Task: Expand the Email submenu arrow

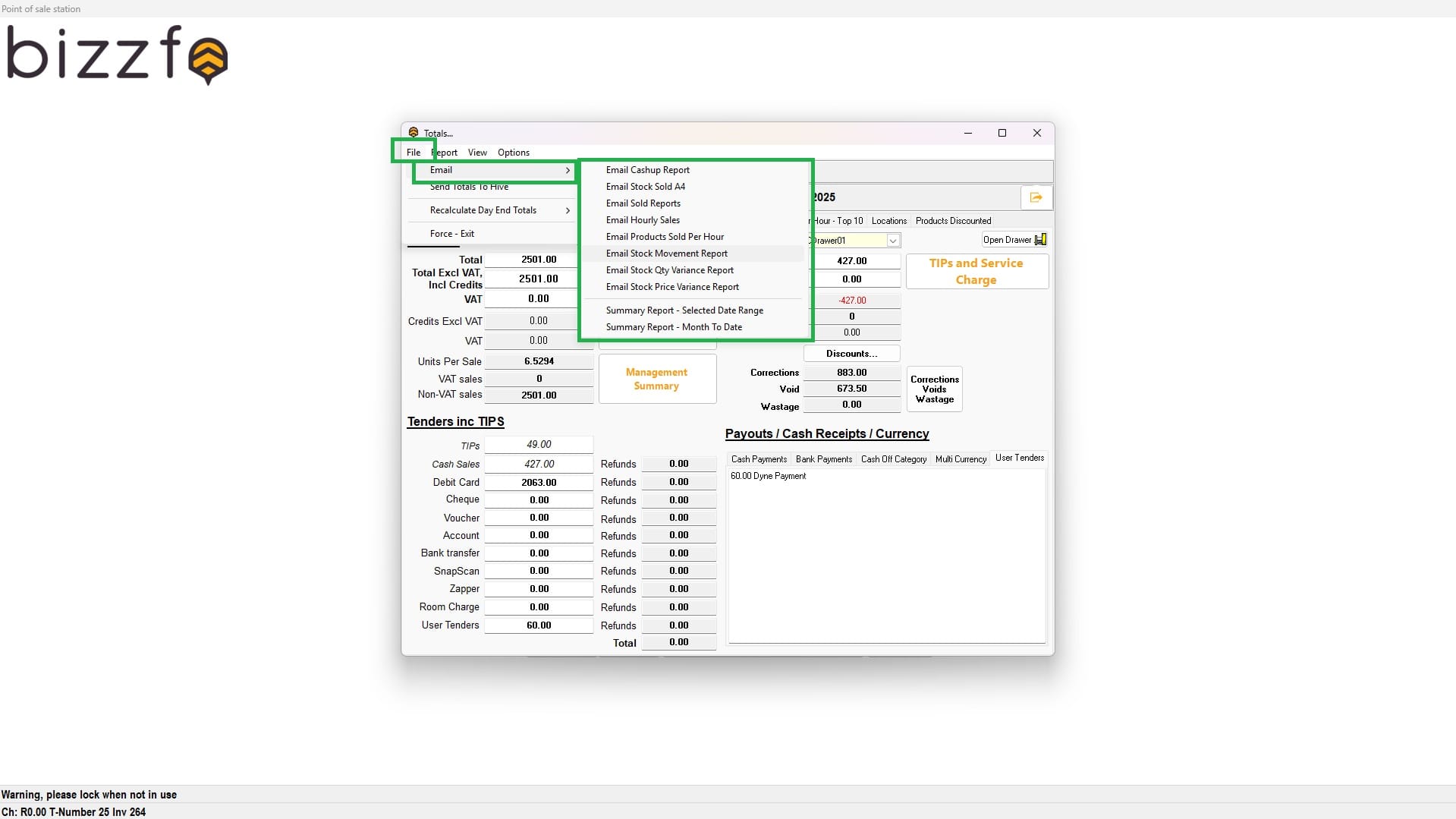Action: click(x=568, y=171)
